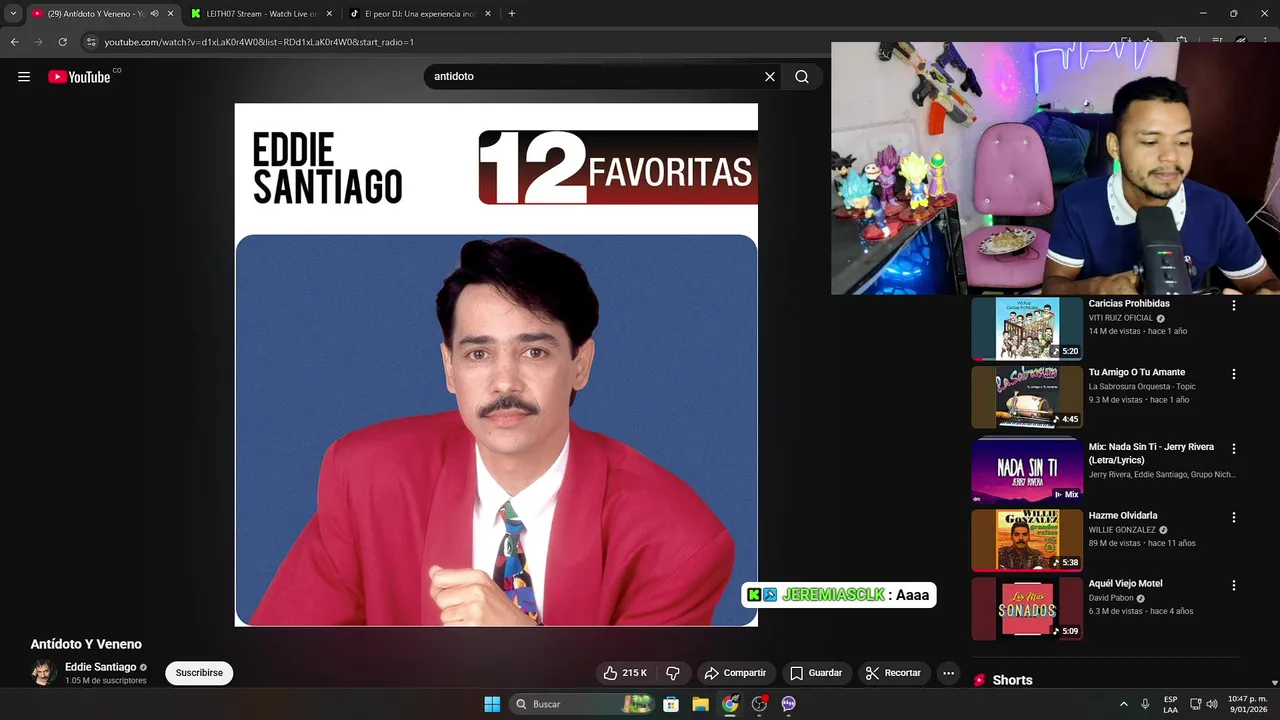Like the video with thumbs up 215 K
The width and height of the screenshot is (1280, 720).
pos(625,673)
